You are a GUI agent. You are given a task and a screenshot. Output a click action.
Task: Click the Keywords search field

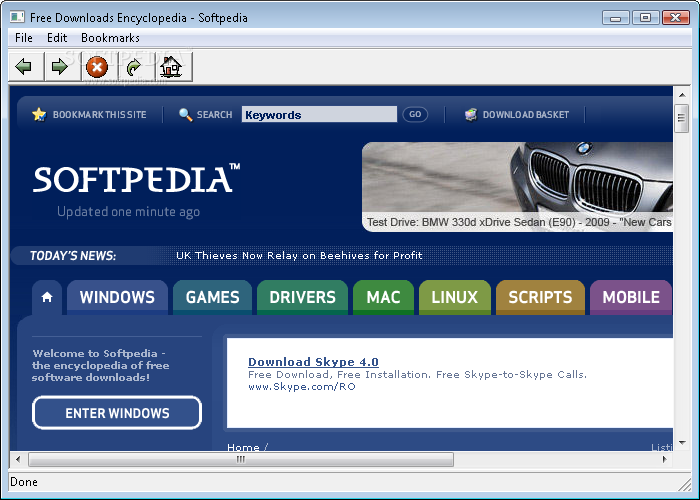(319, 115)
